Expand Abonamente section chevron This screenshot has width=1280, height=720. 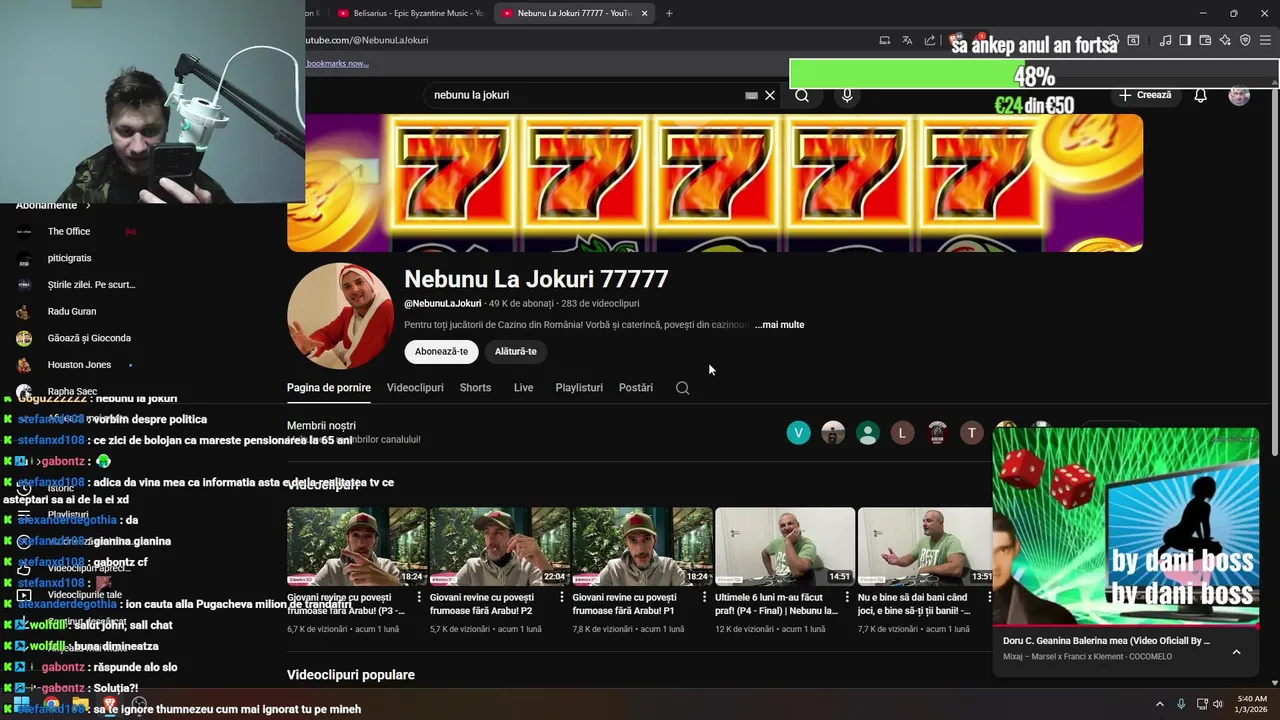pyautogui.click(x=88, y=206)
